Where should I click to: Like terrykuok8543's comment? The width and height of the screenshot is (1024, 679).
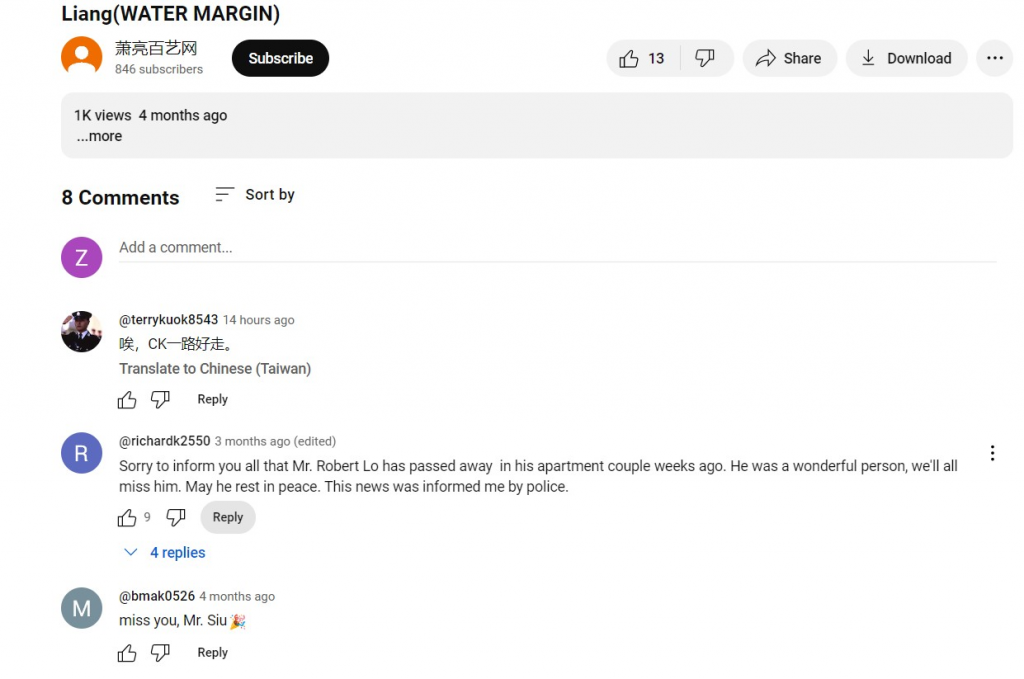coord(127,400)
